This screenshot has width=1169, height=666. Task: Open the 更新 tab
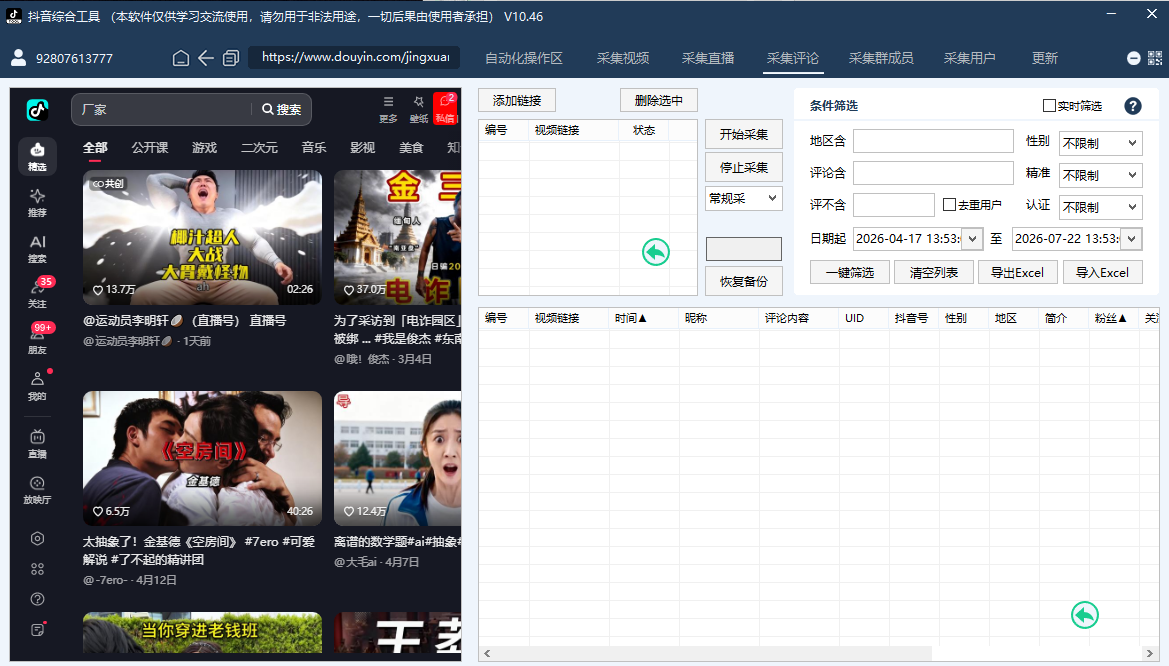(x=1044, y=58)
